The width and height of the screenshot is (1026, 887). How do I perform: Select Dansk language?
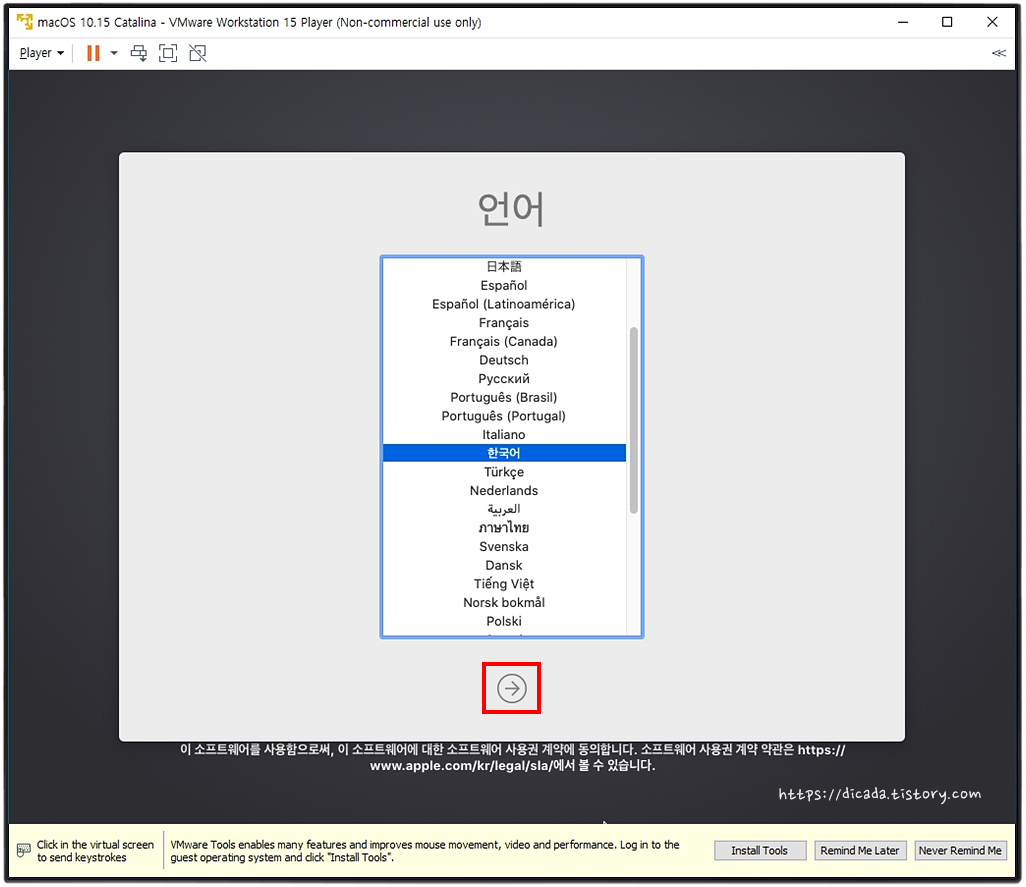pos(504,565)
